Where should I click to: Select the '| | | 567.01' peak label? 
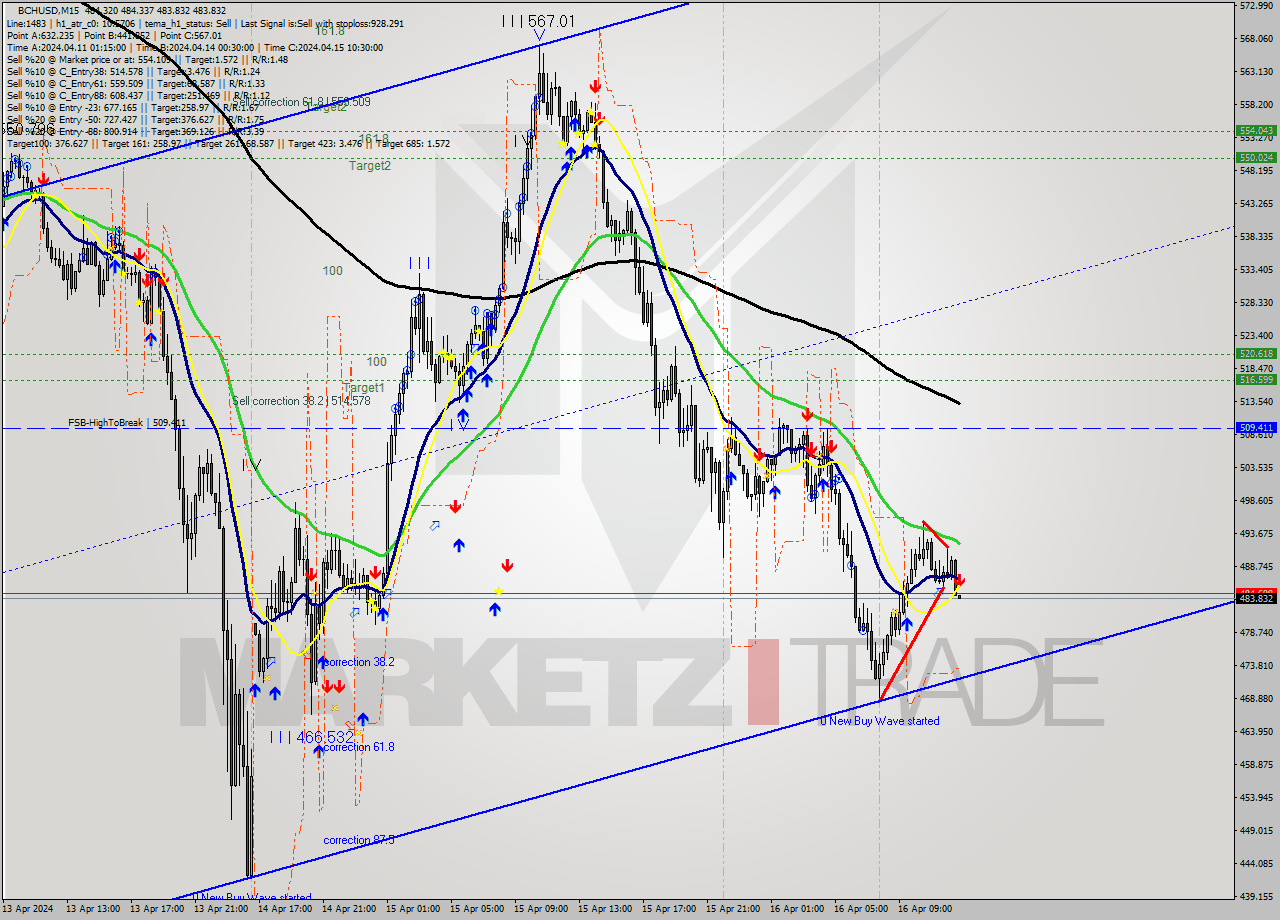click(x=539, y=21)
